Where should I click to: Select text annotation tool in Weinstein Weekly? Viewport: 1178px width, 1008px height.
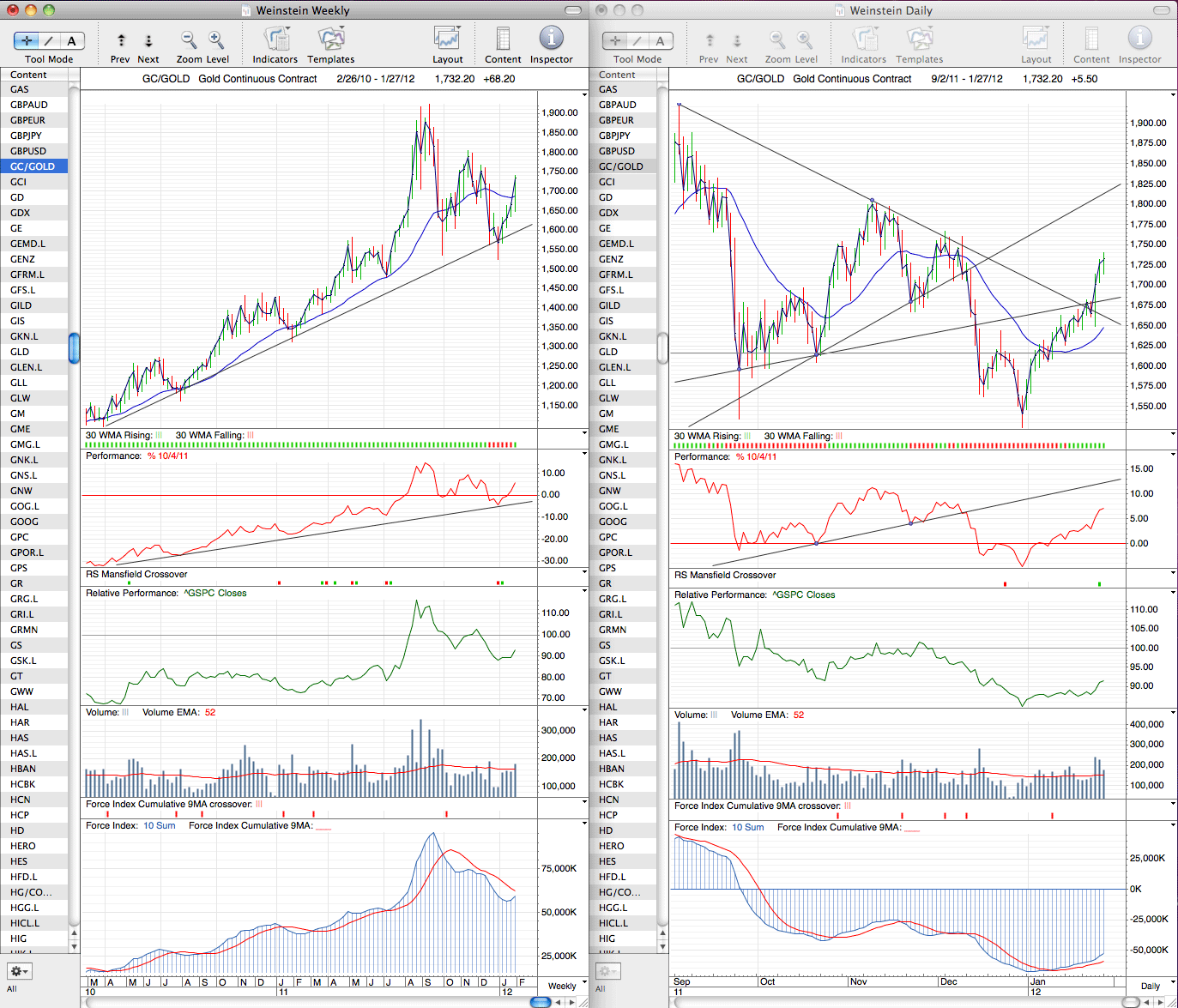pos(72,40)
